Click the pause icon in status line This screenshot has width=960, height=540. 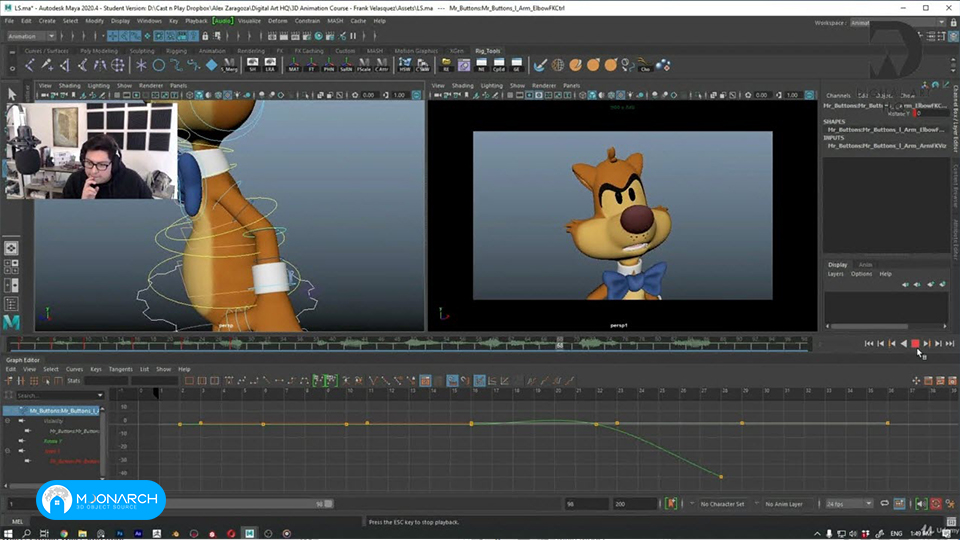pos(353,36)
